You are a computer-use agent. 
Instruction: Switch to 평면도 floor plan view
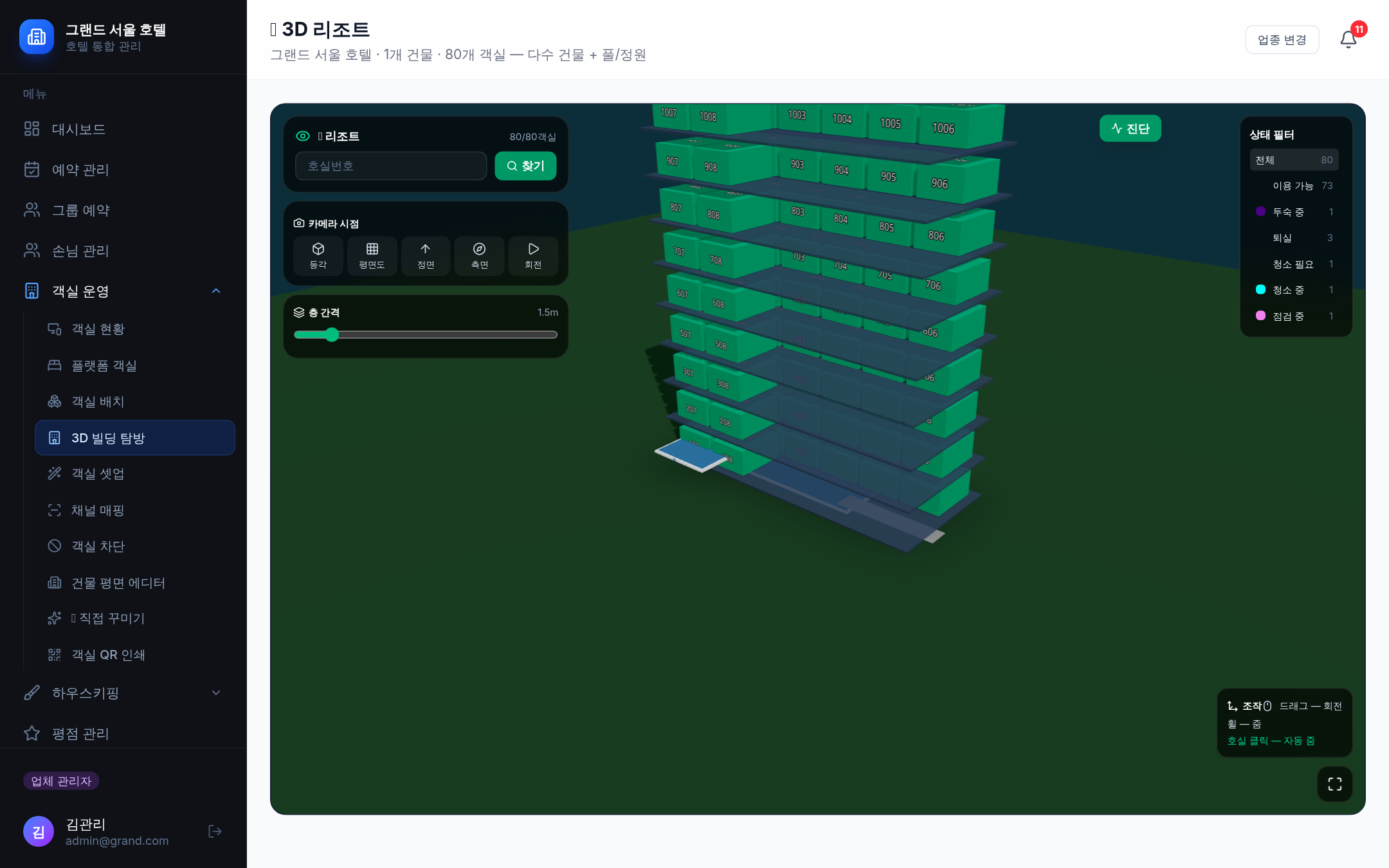click(372, 256)
